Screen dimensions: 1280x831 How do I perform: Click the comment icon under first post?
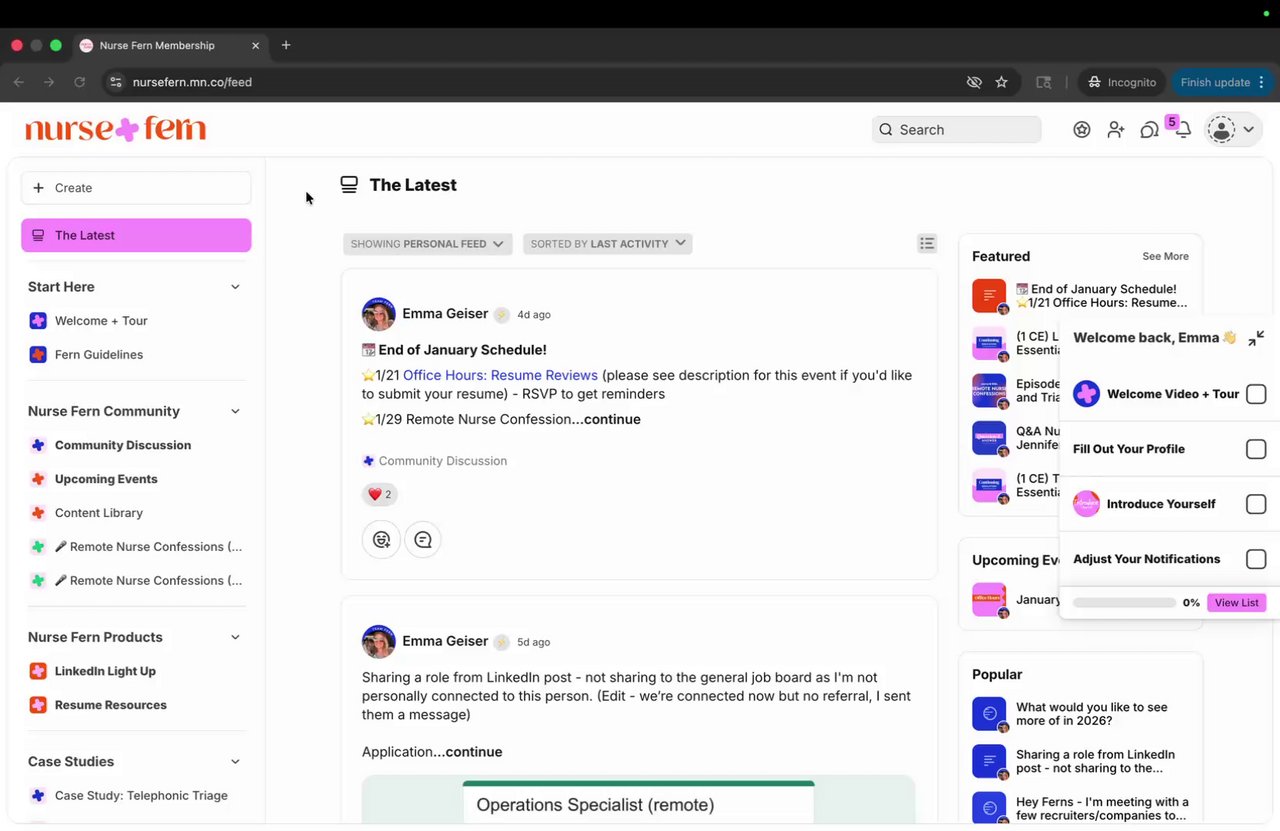423,539
